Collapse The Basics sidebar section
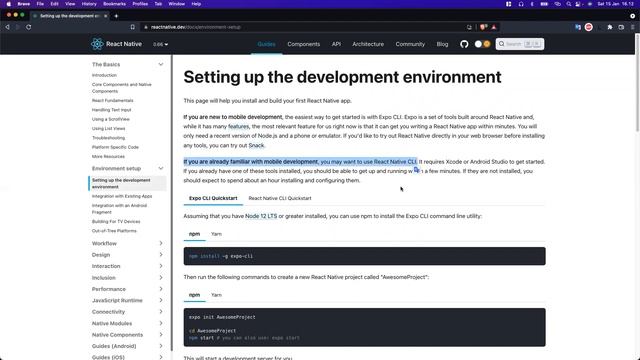This screenshot has width=640, height=360. coord(161,64)
